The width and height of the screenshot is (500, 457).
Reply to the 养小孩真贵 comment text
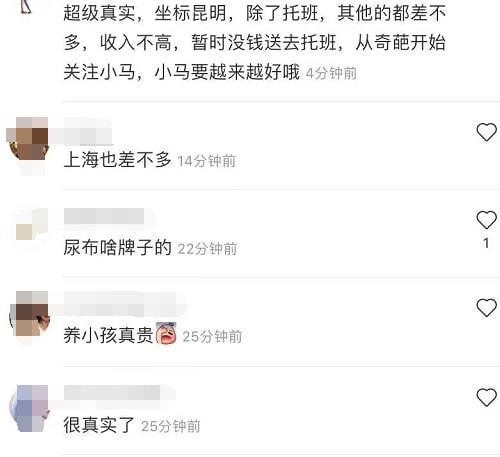coord(108,335)
